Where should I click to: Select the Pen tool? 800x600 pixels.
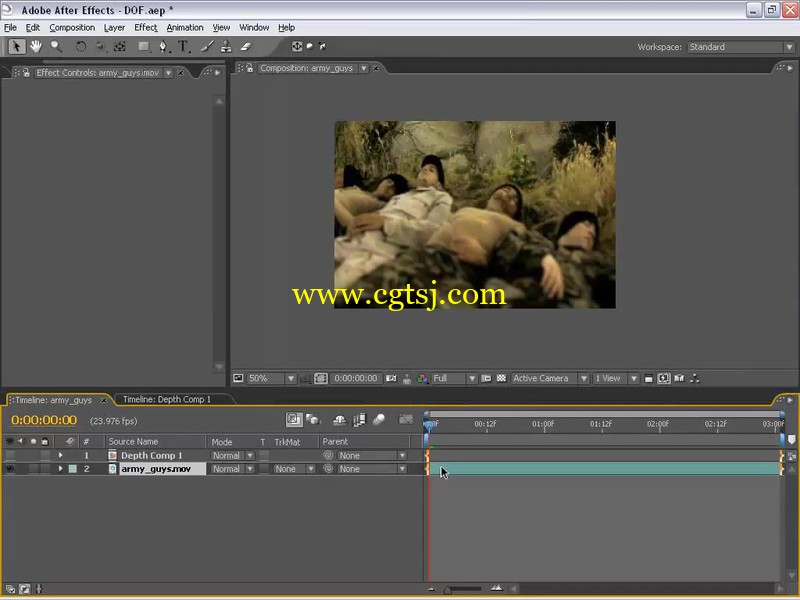click(163, 47)
